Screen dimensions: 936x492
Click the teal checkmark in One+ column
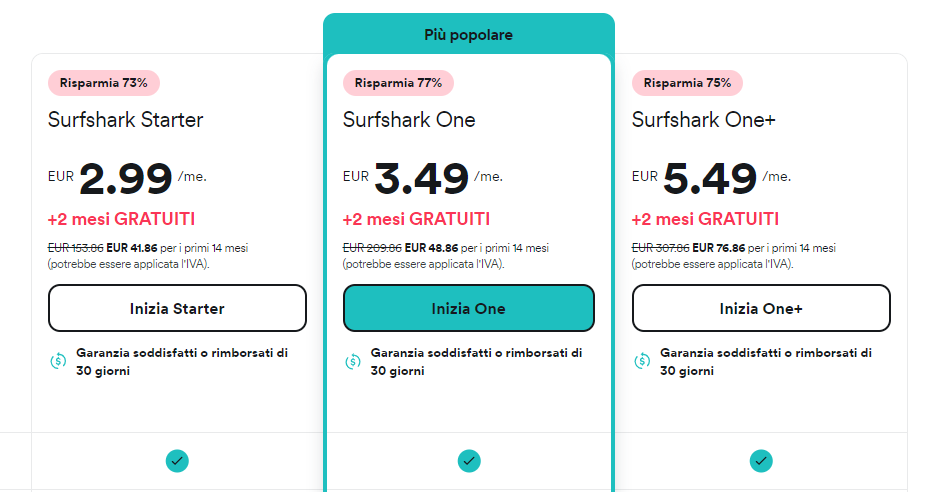[761, 461]
